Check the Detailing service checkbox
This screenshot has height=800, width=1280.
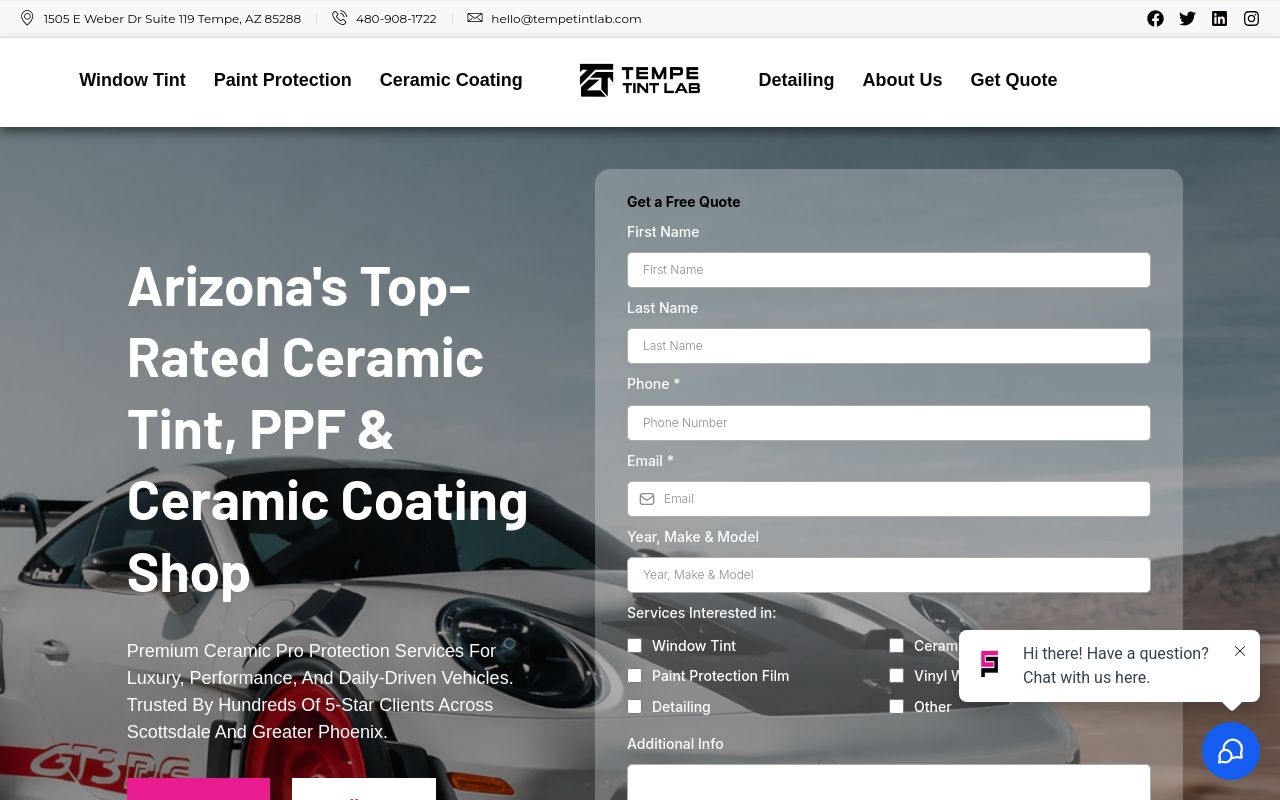click(x=634, y=707)
